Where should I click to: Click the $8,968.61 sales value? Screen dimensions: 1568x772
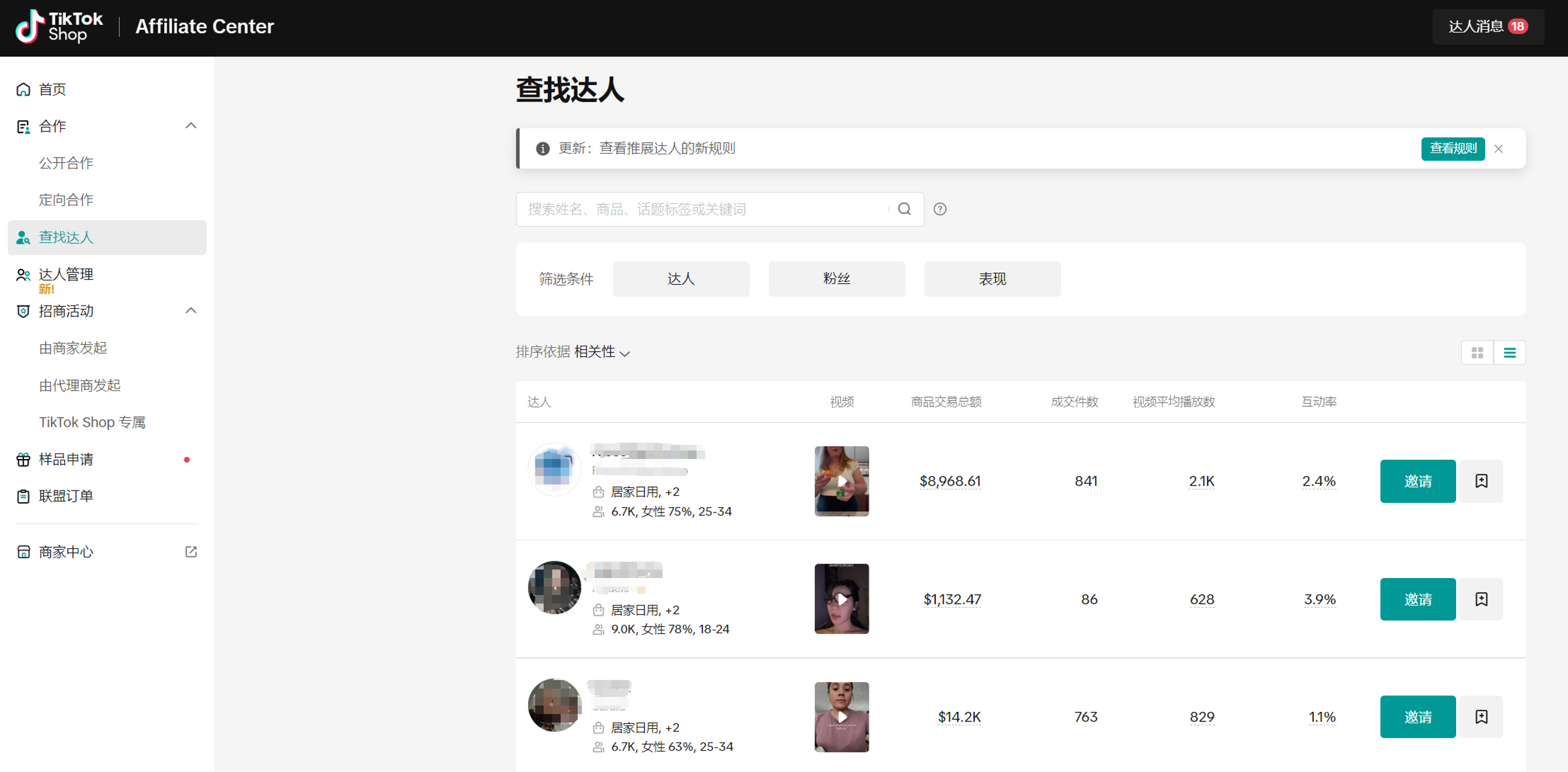(949, 481)
